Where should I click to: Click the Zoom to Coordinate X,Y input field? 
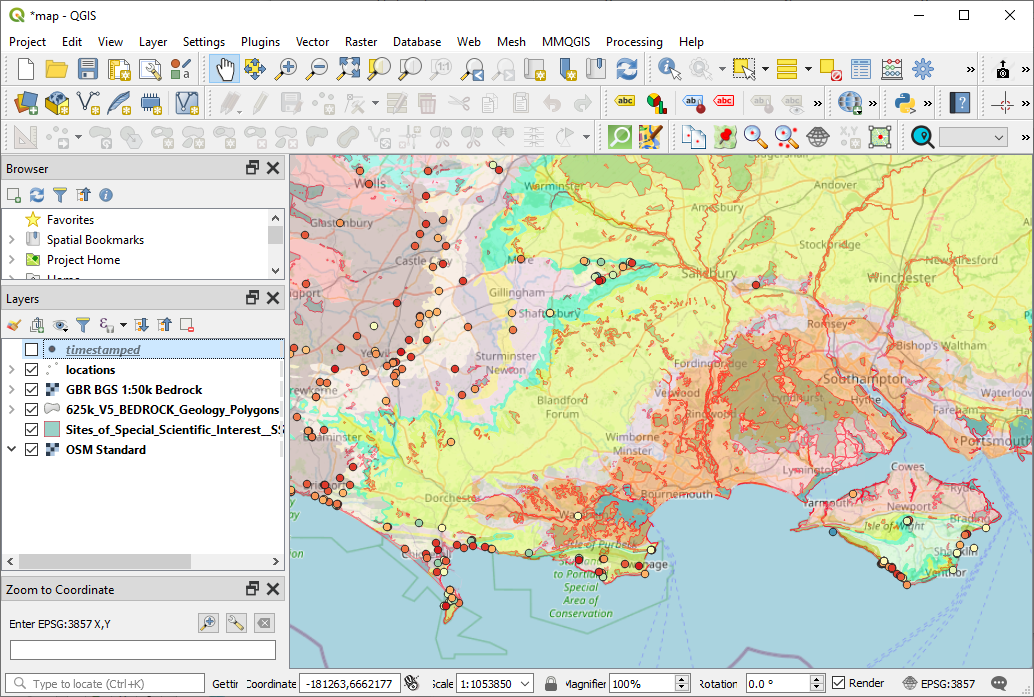tap(142, 650)
